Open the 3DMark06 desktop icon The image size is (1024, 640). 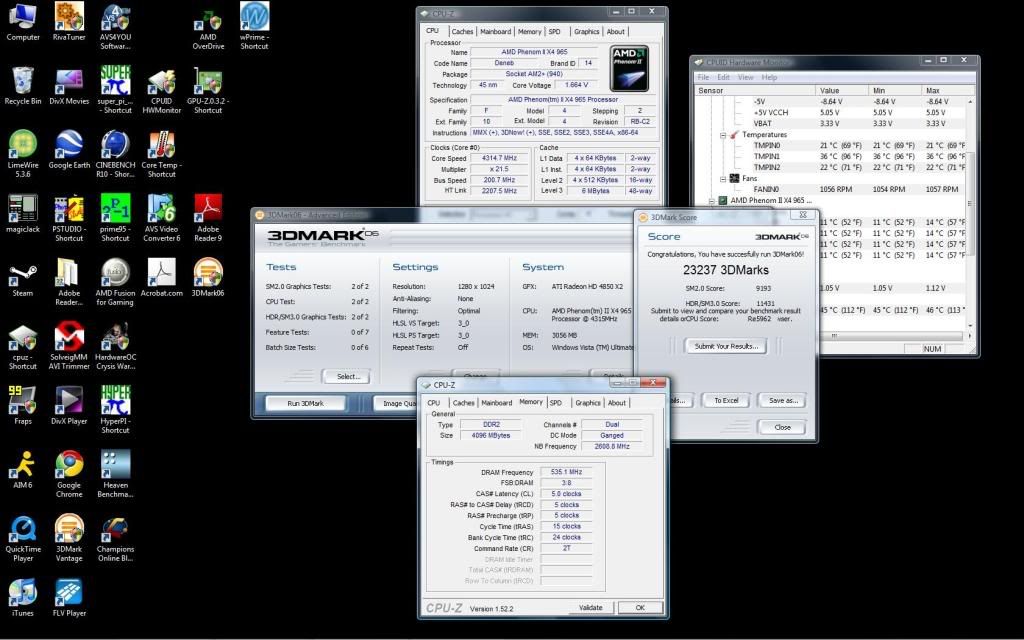point(208,278)
